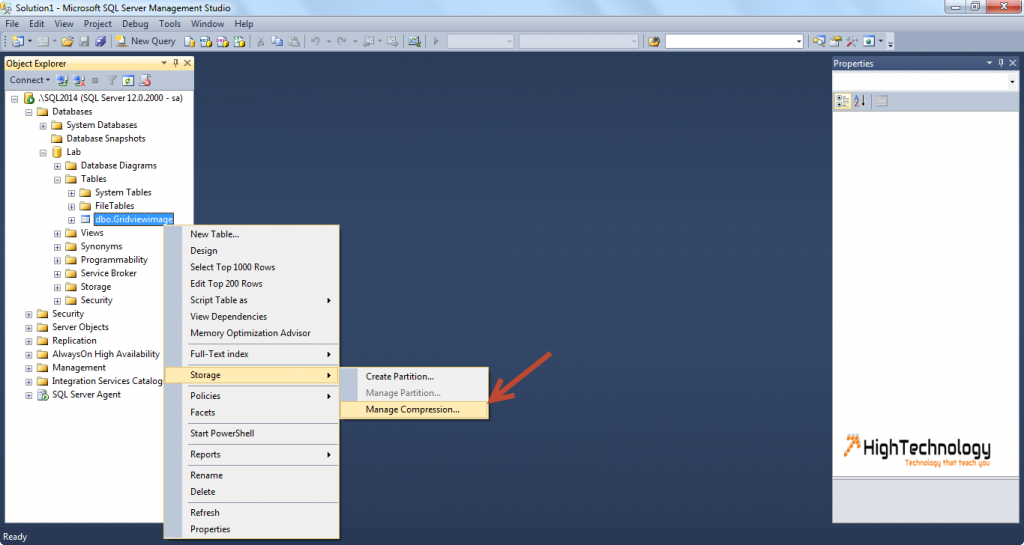Image resolution: width=1024 pixels, height=545 pixels.
Task: Choose Create Partition from Storage submenu
Action: click(x=413, y=377)
